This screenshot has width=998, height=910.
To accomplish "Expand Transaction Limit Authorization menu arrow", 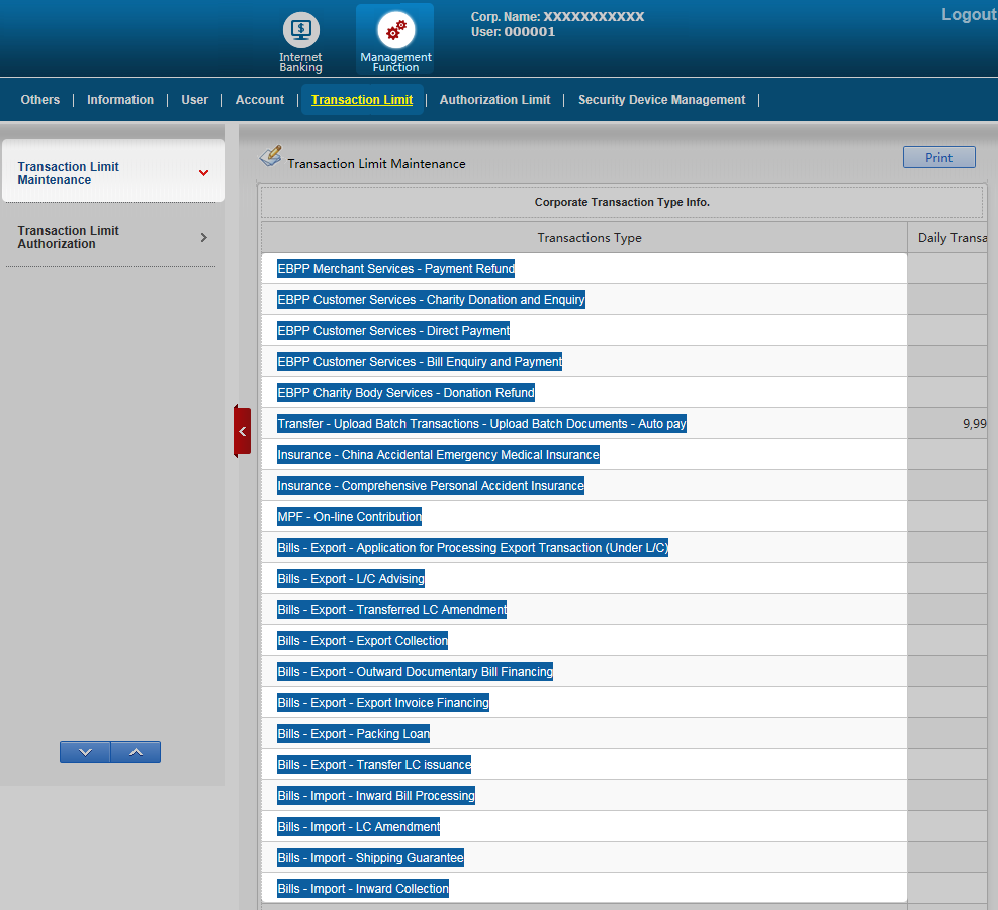I will coord(204,237).
